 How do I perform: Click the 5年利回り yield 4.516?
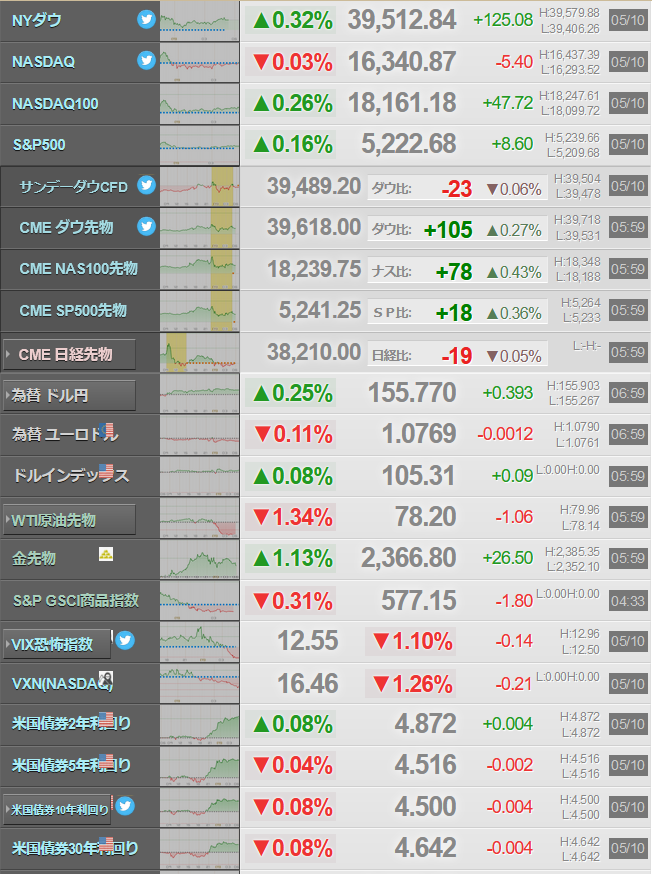(425, 765)
